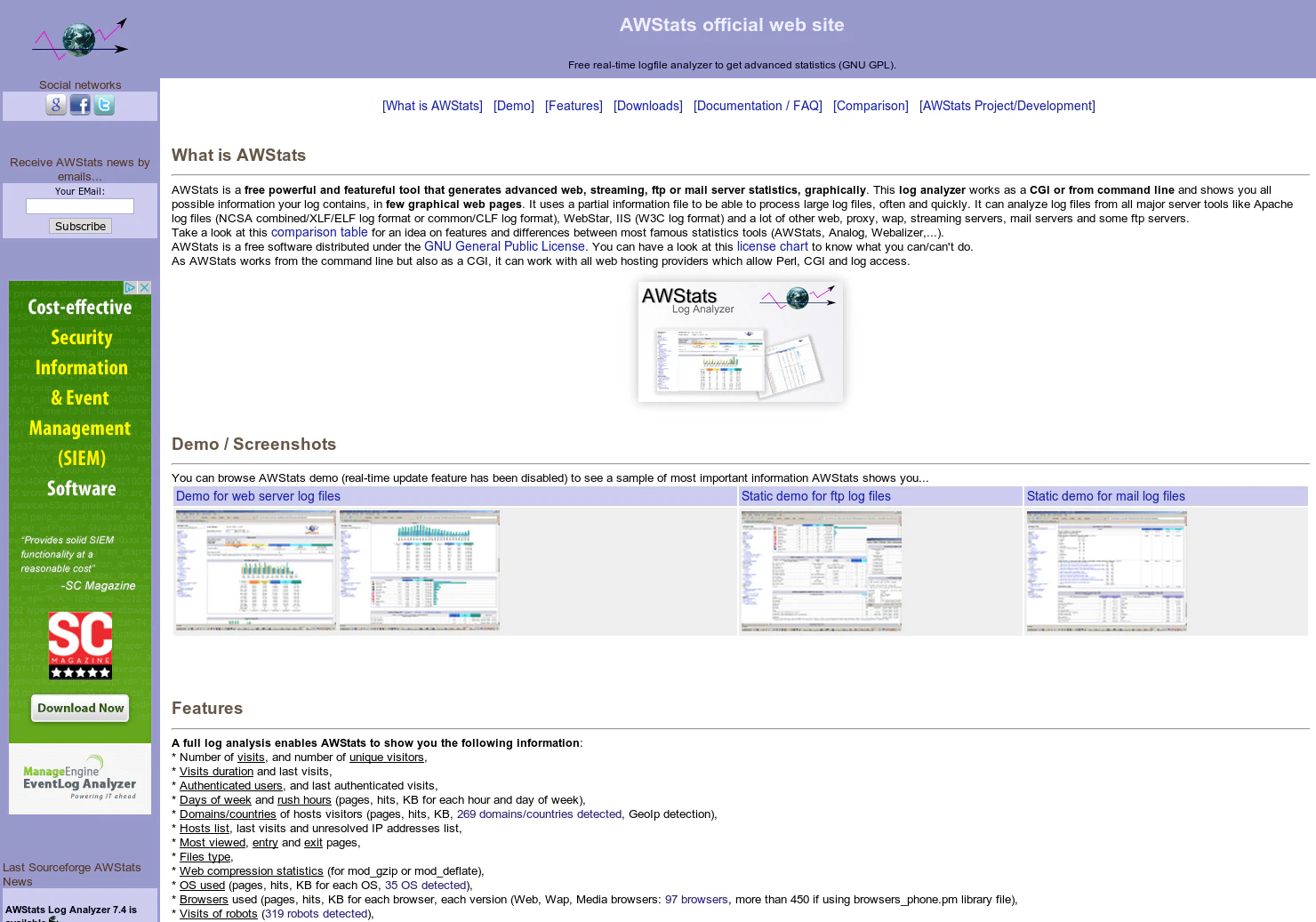The width and height of the screenshot is (1316, 922).
Task: Open the Features nav link
Action: (574, 106)
